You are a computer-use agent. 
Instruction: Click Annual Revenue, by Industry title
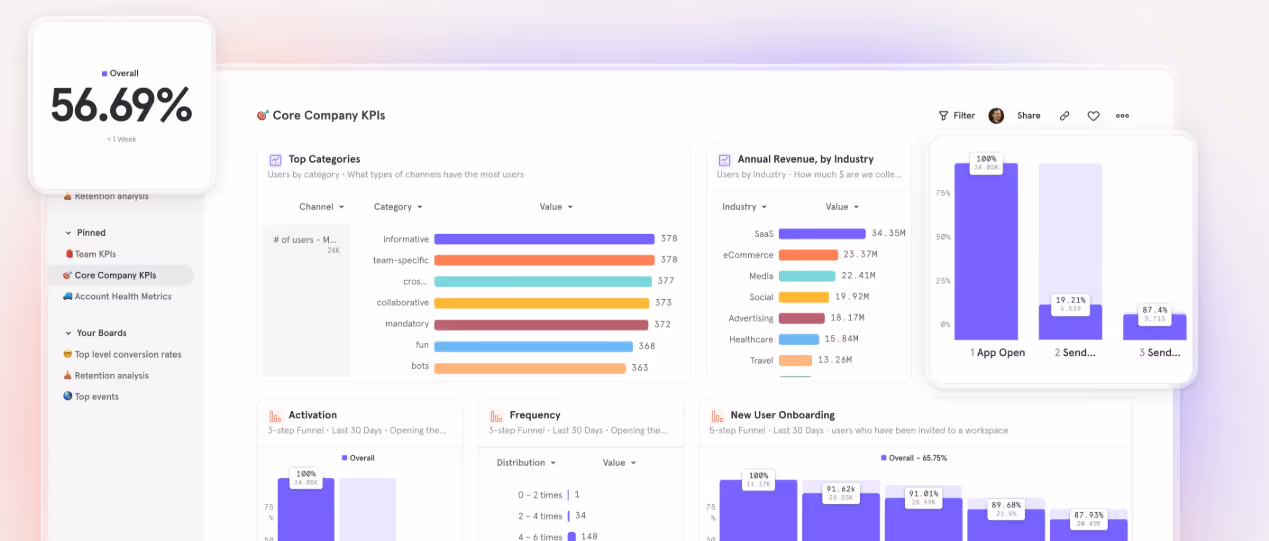point(805,159)
